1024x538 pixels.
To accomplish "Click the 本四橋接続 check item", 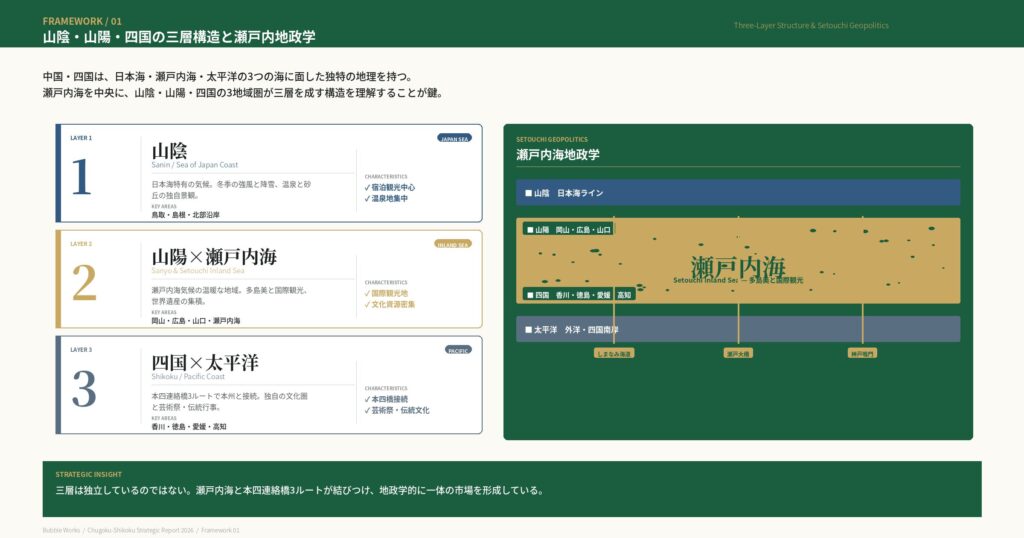I will pyautogui.click(x=386, y=399).
